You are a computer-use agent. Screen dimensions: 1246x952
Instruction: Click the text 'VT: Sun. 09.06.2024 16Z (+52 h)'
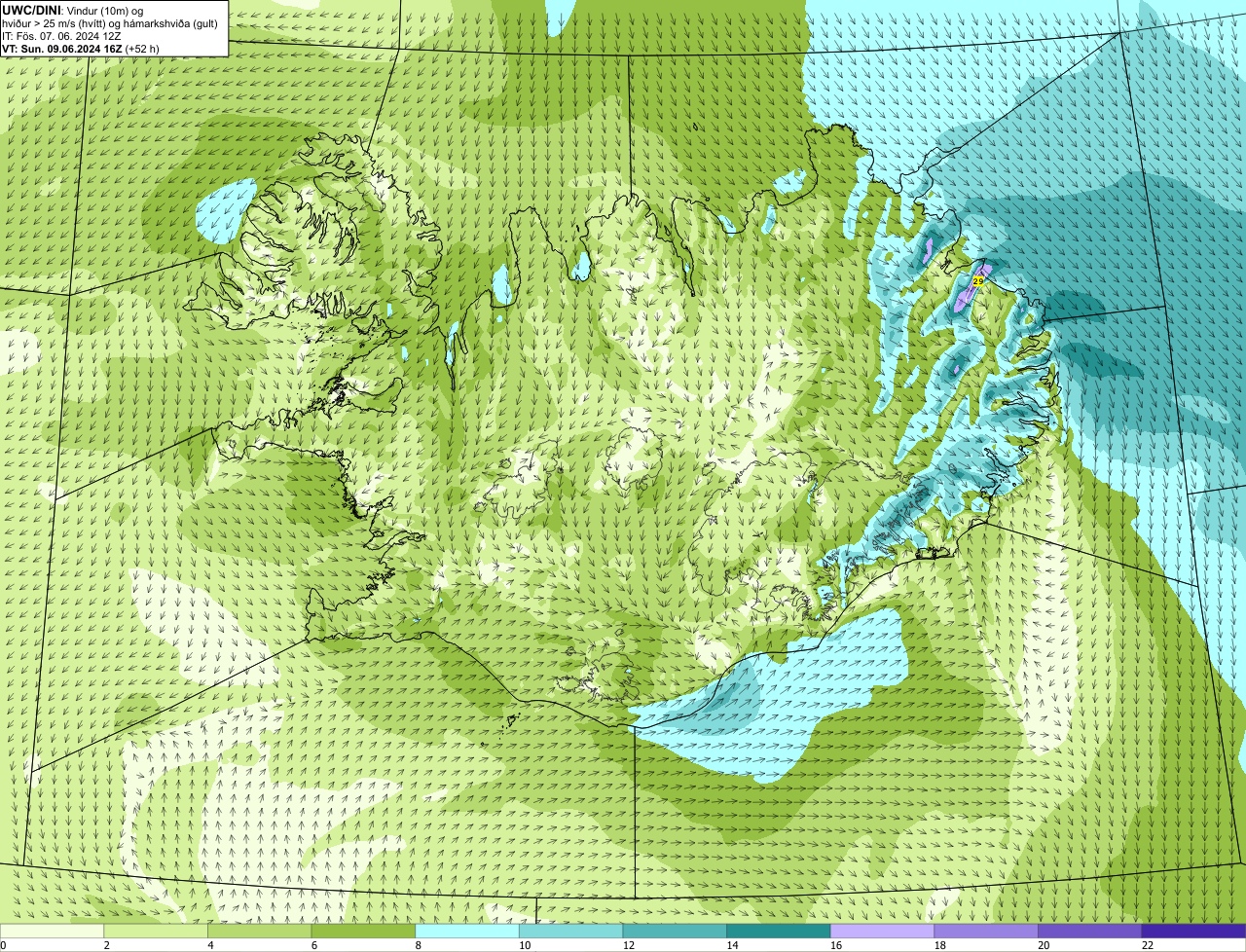[x=81, y=48]
